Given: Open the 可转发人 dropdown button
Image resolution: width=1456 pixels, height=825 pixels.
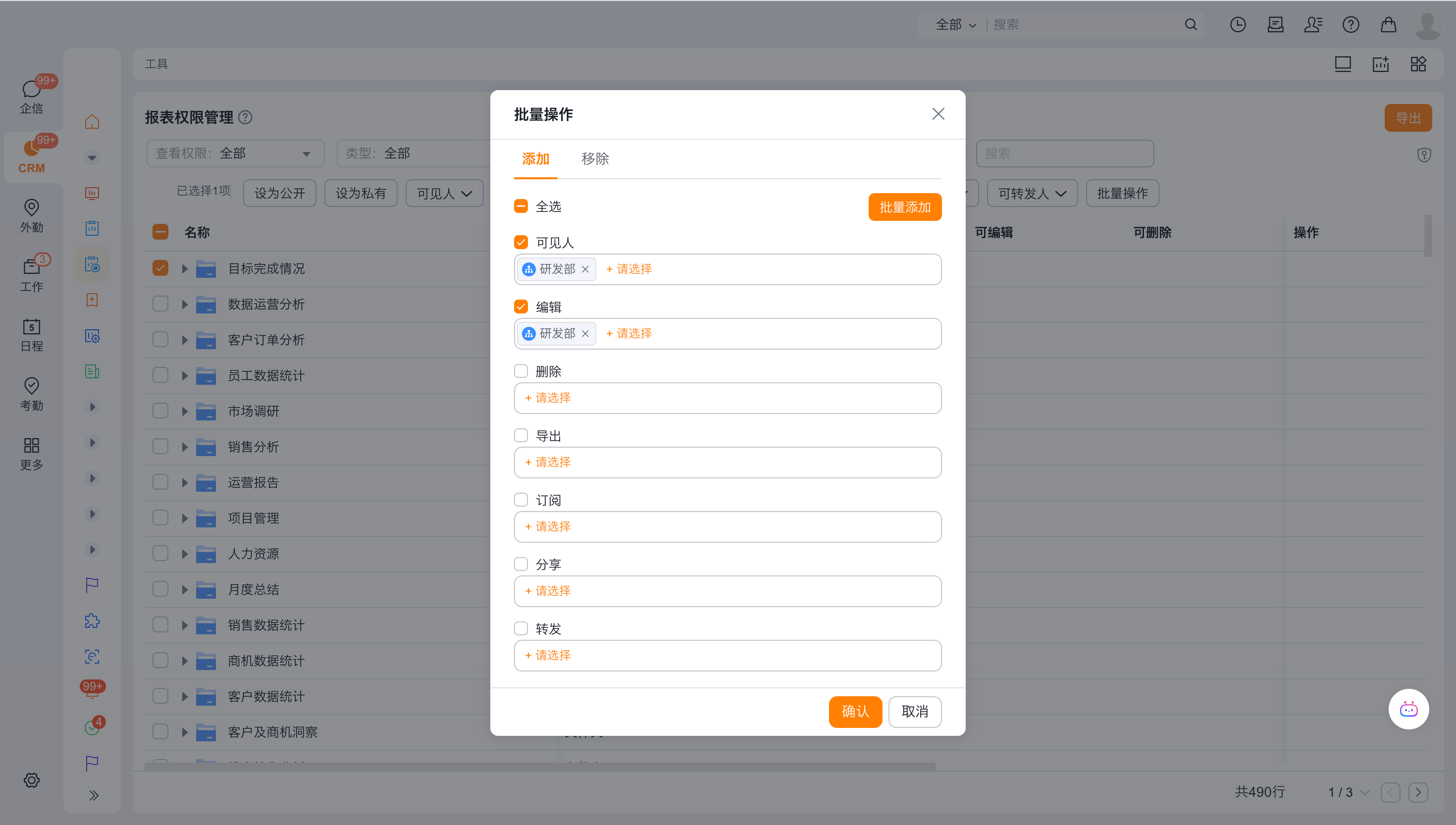Looking at the screenshot, I should [1032, 194].
